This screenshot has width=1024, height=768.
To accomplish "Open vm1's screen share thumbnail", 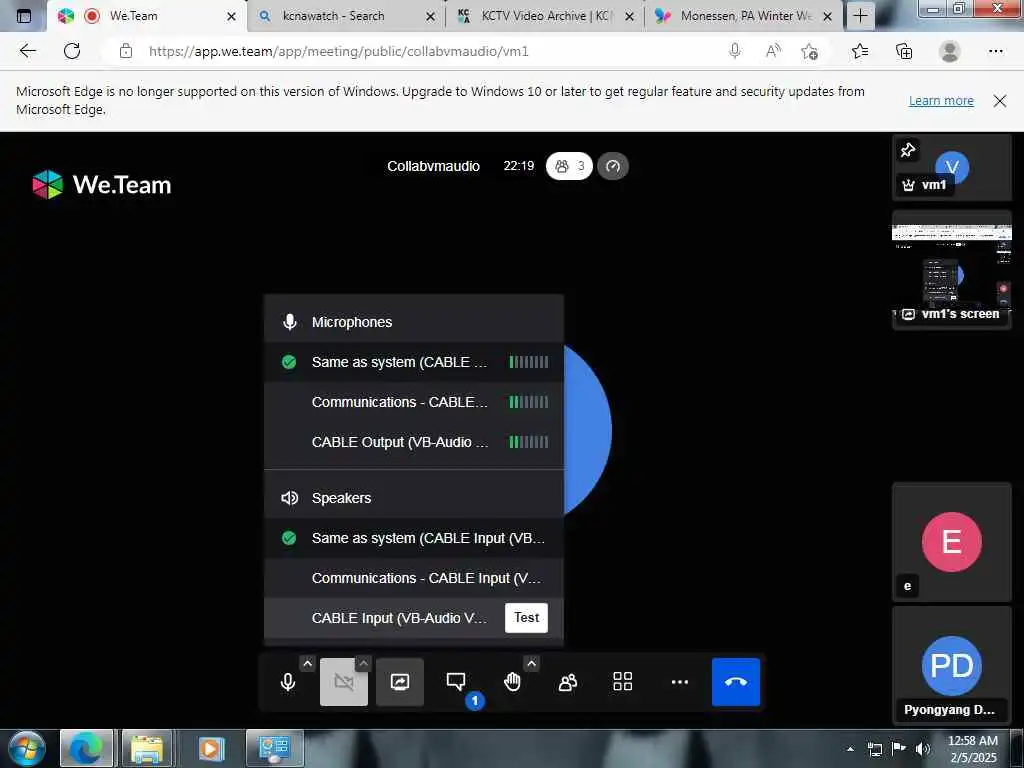I will pyautogui.click(x=952, y=270).
